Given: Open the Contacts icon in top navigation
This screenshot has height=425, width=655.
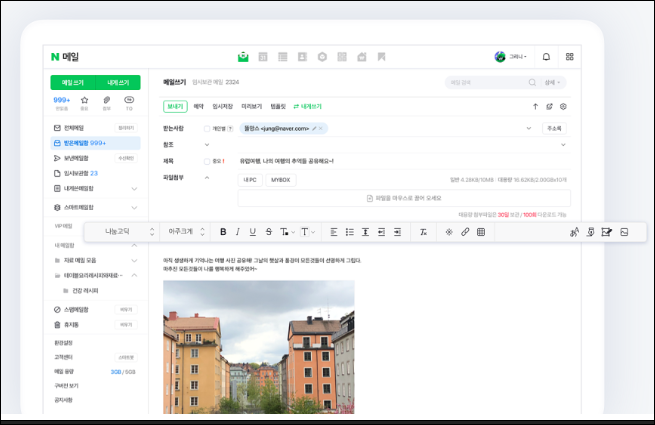Looking at the screenshot, I should point(302,57).
